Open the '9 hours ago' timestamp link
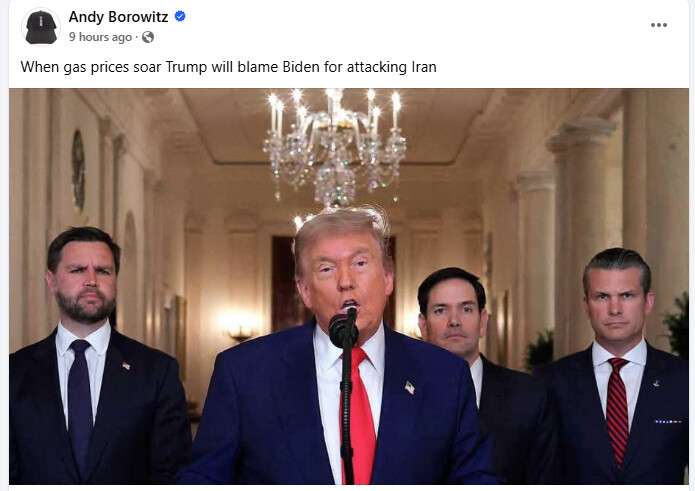 click(x=100, y=37)
